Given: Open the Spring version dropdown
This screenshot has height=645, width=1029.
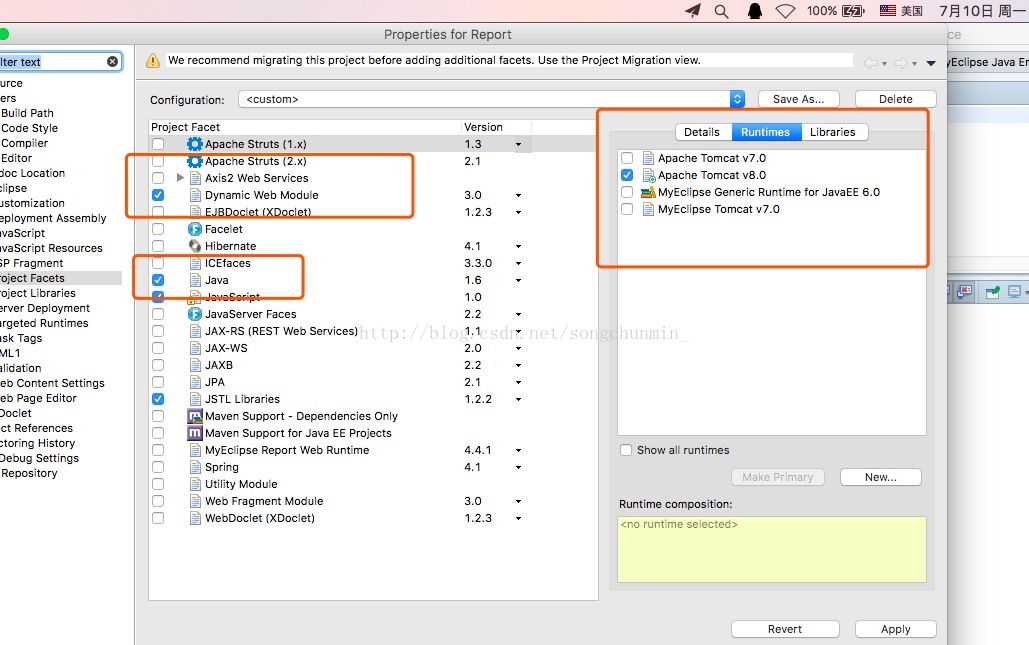Looking at the screenshot, I should click(518, 468).
